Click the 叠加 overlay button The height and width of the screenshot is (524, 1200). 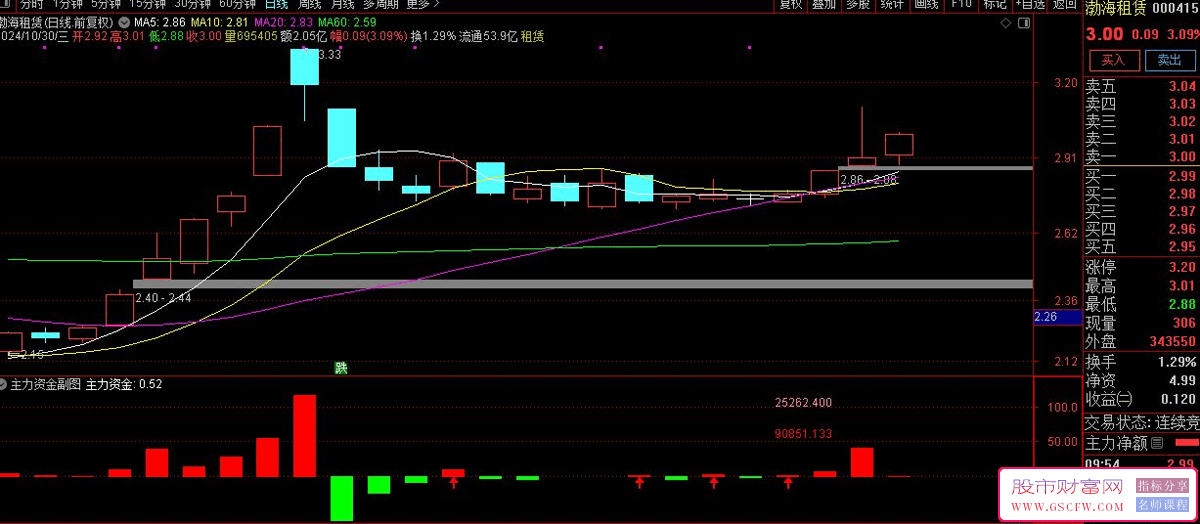tap(823, 4)
